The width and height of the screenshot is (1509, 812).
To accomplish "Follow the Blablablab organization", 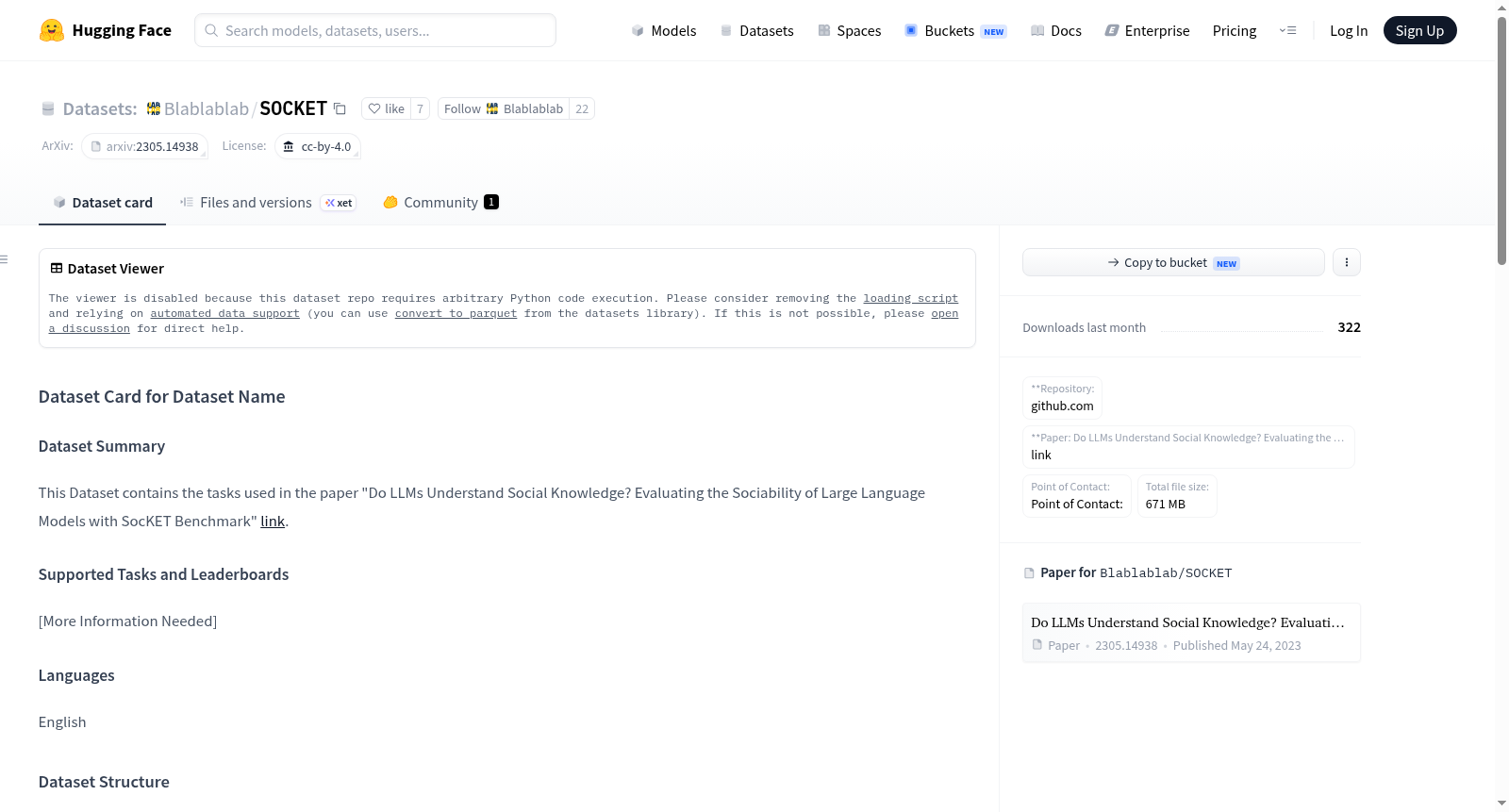I will [x=504, y=109].
